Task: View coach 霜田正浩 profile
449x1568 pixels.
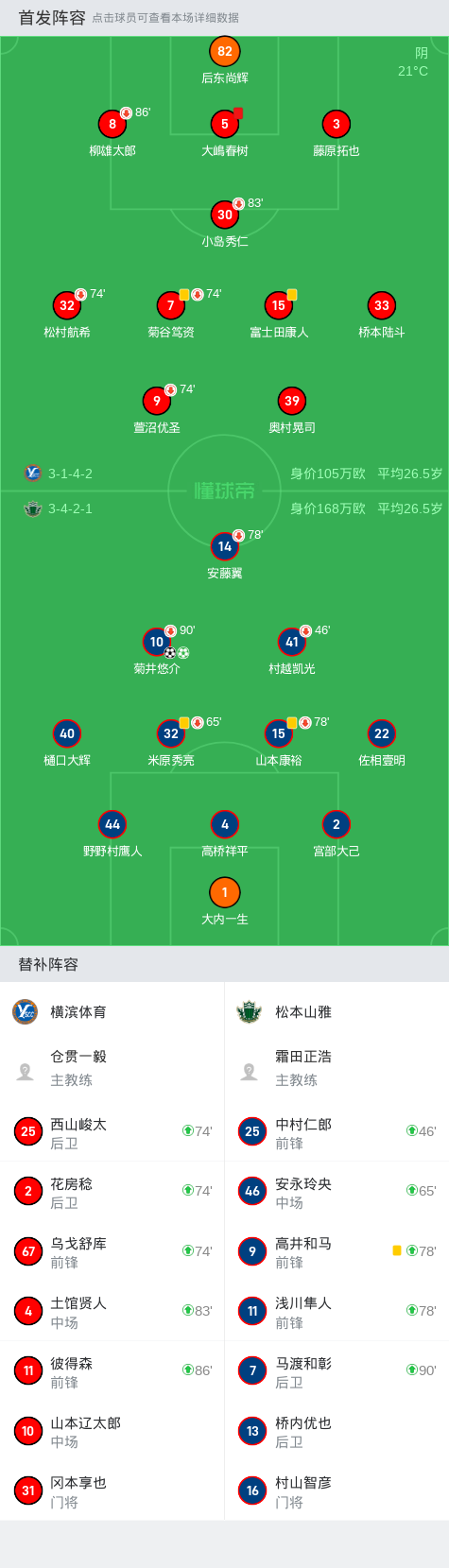Action: click(337, 1068)
